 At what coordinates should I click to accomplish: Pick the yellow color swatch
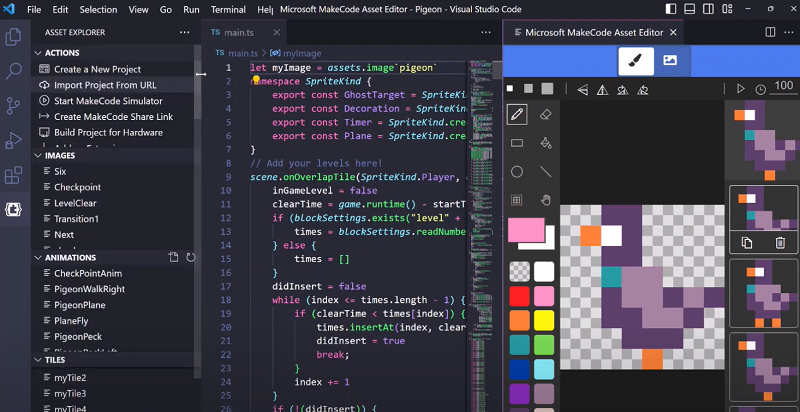(544, 320)
